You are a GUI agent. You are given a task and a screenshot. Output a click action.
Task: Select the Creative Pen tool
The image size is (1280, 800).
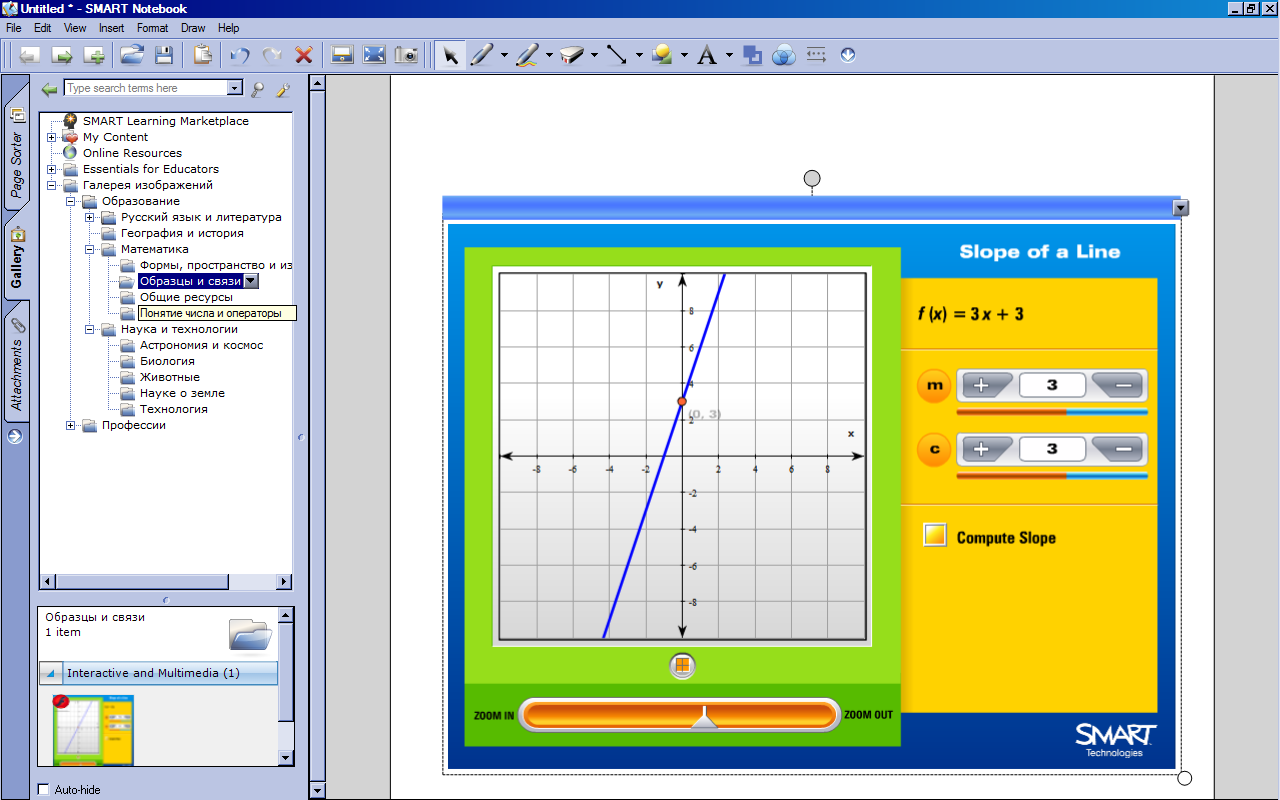(x=527, y=55)
